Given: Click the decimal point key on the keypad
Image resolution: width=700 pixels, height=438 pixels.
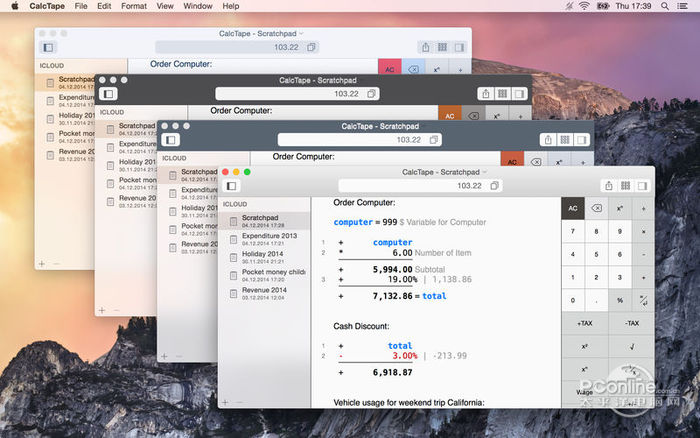Looking at the screenshot, I should click(596, 300).
